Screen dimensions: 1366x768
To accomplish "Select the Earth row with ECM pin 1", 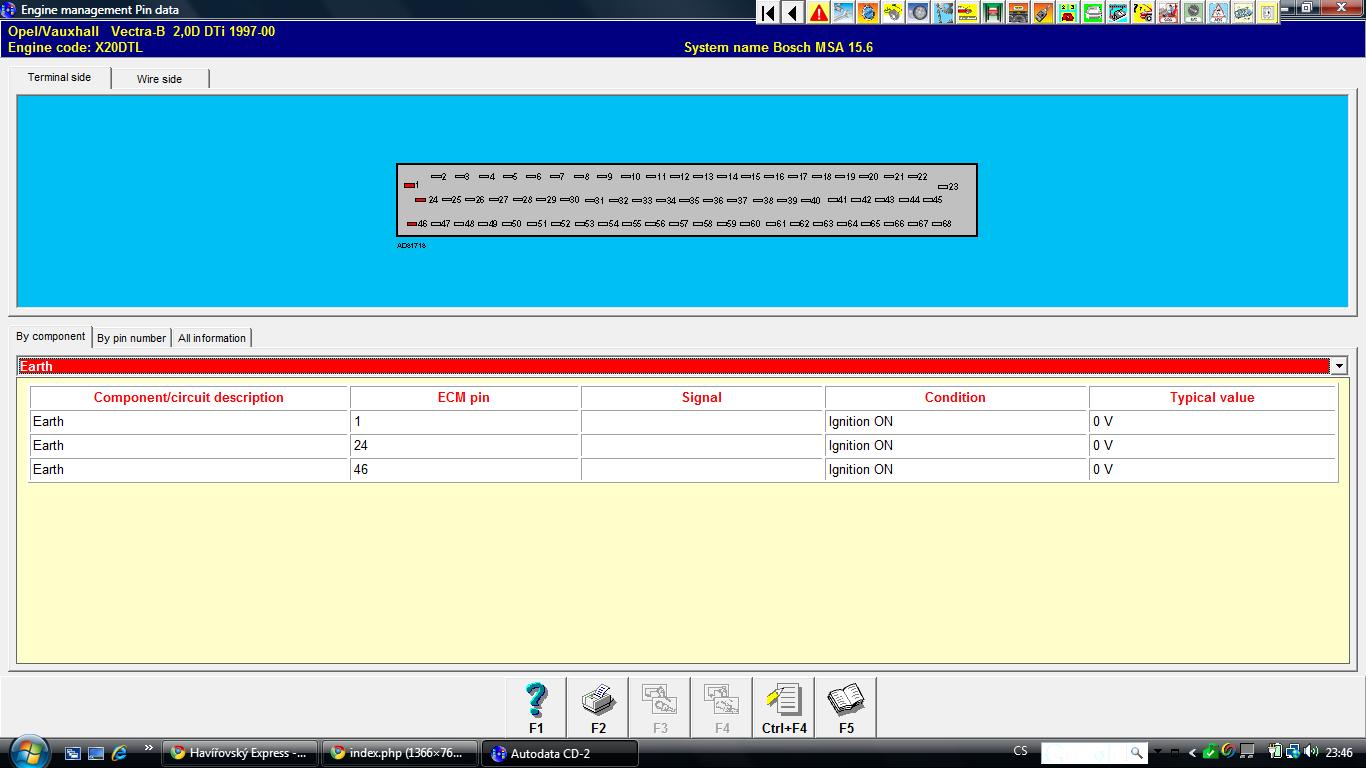I will 190,422.
